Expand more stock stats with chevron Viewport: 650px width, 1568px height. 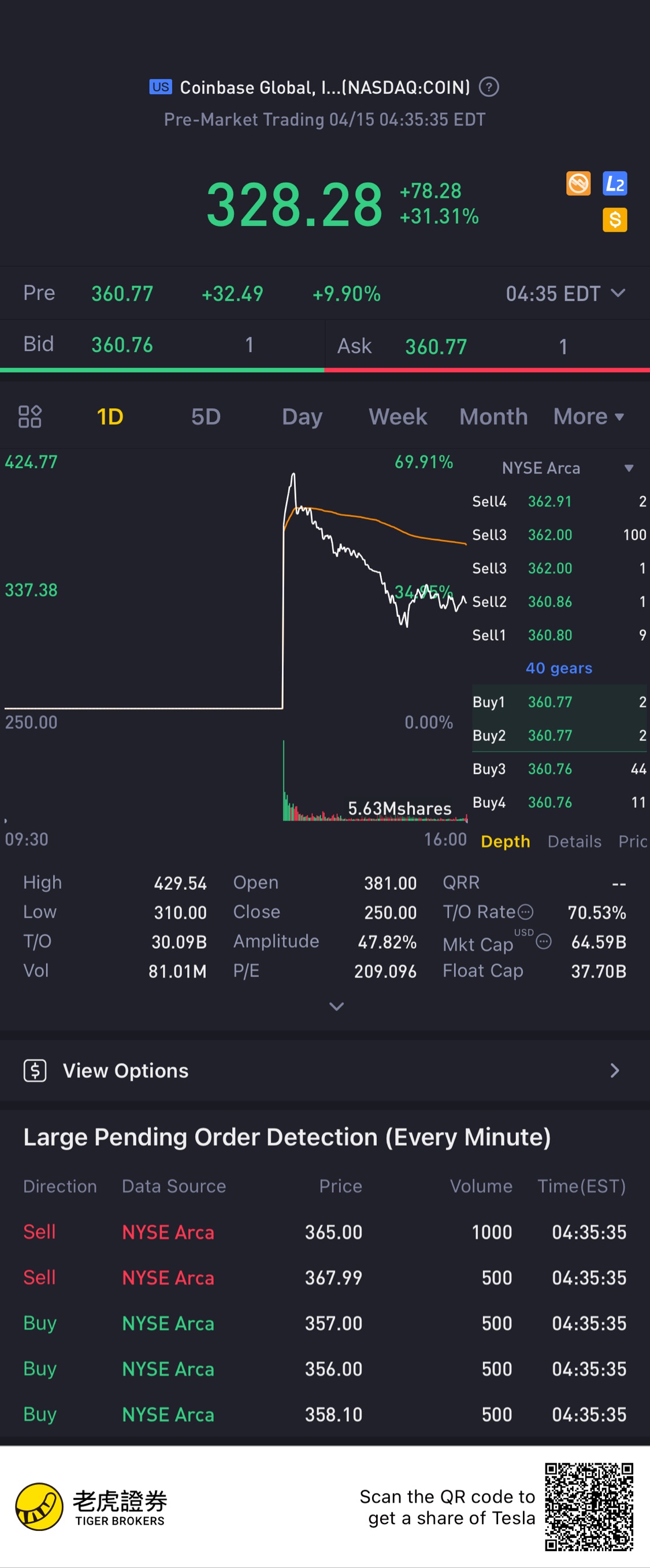pyautogui.click(x=336, y=1006)
